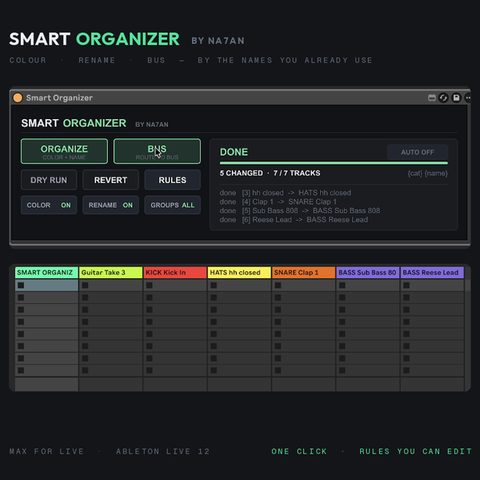Click the REVERT button
480x480 pixels.
[111, 180]
